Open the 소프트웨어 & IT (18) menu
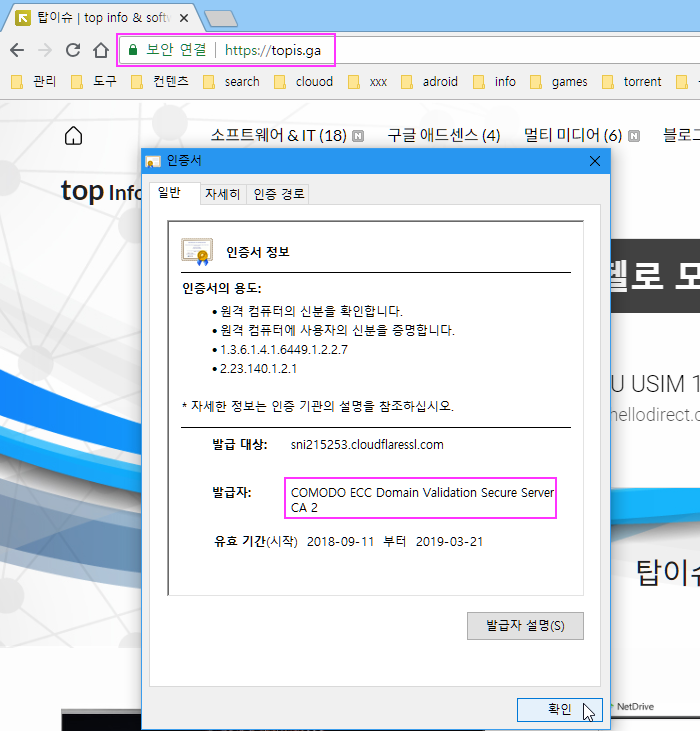 (279, 136)
